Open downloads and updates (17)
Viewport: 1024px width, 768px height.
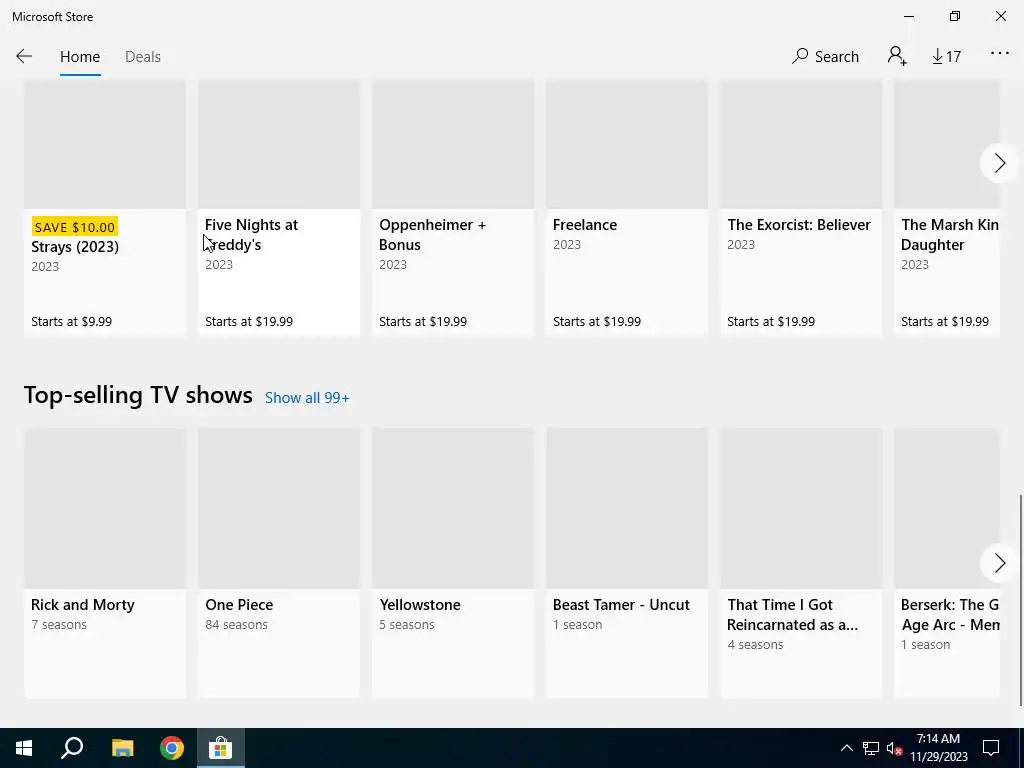point(946,57)
